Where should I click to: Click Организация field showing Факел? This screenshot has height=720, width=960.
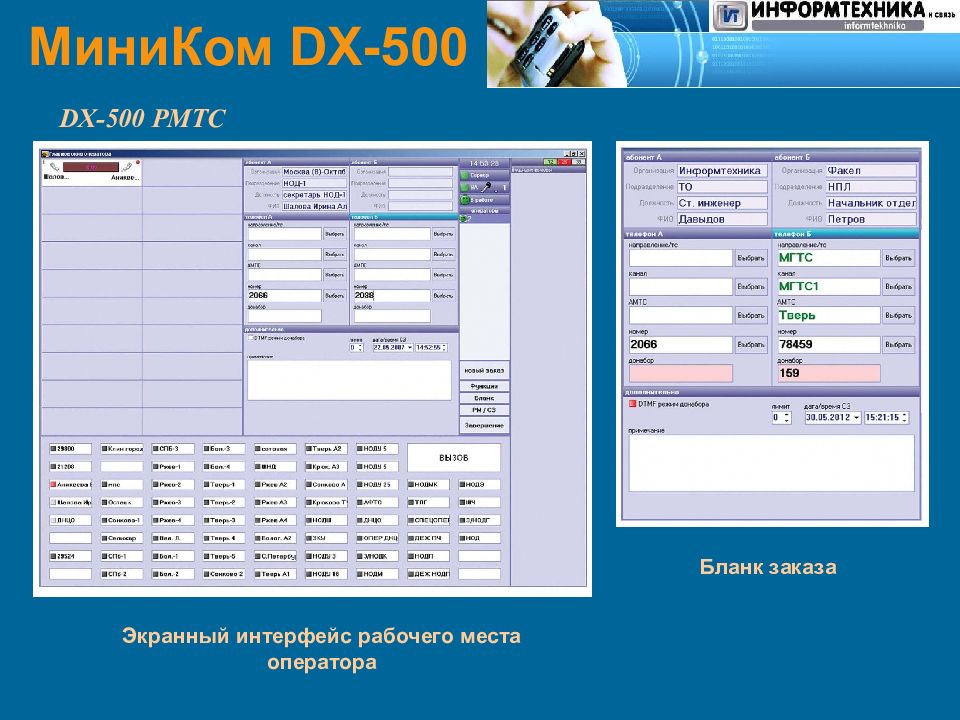tap(871, 171)
